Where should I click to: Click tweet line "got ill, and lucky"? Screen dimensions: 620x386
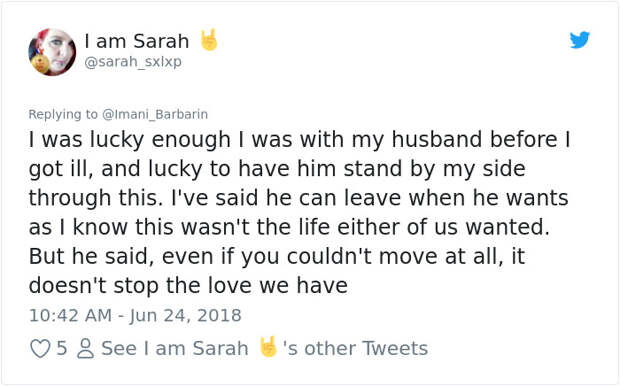coord(277,169)
